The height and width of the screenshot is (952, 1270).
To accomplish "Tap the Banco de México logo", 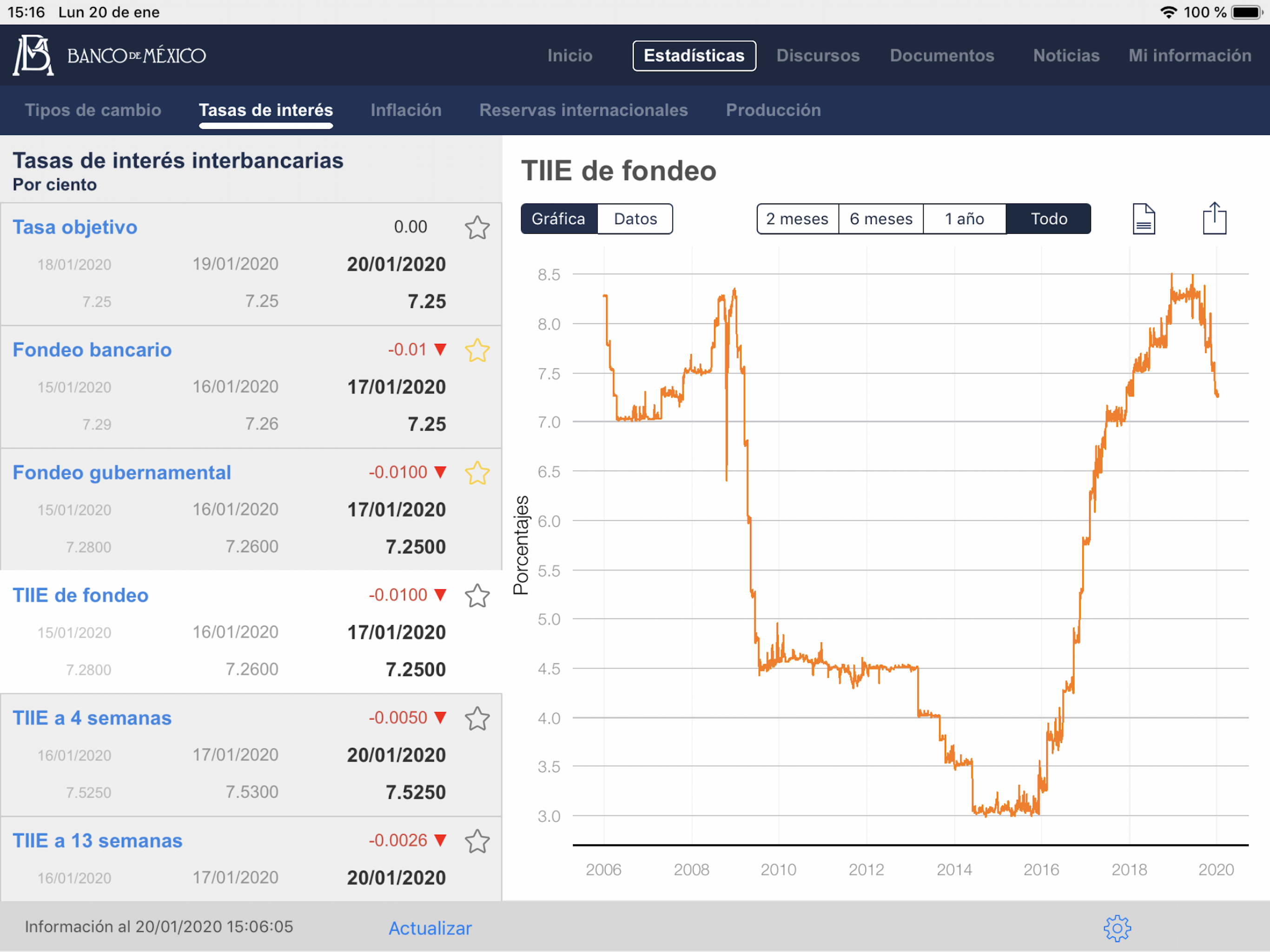I will (x=109, y=55).
